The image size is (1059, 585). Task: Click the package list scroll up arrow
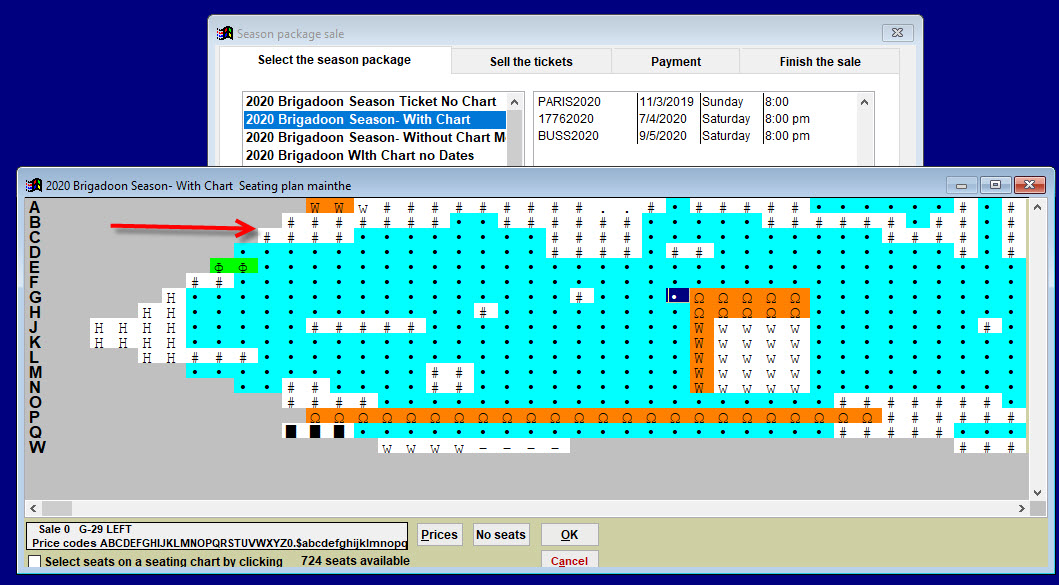[515, 101]
